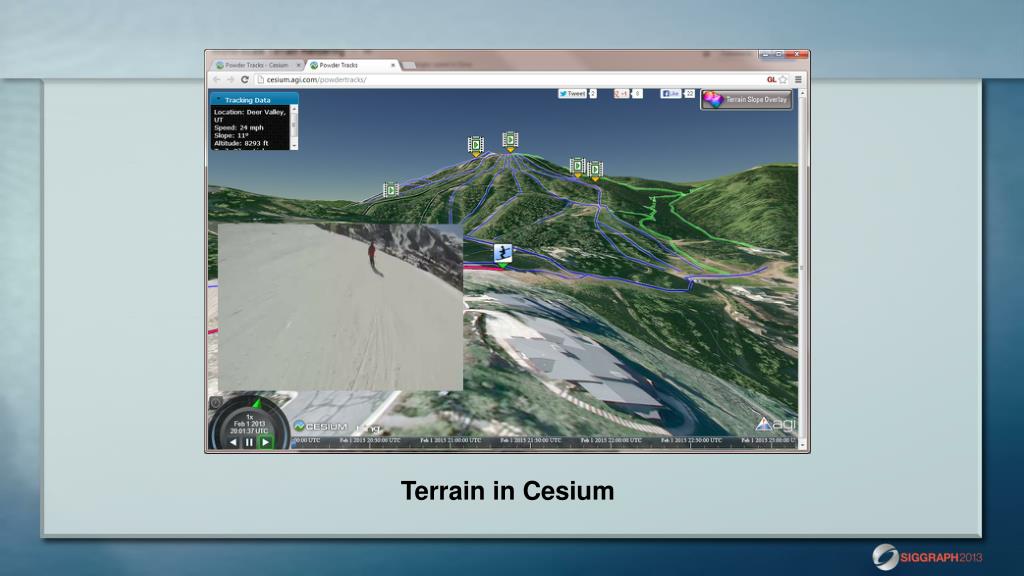Open the Chrome hamburger menu

click(798, 80)
